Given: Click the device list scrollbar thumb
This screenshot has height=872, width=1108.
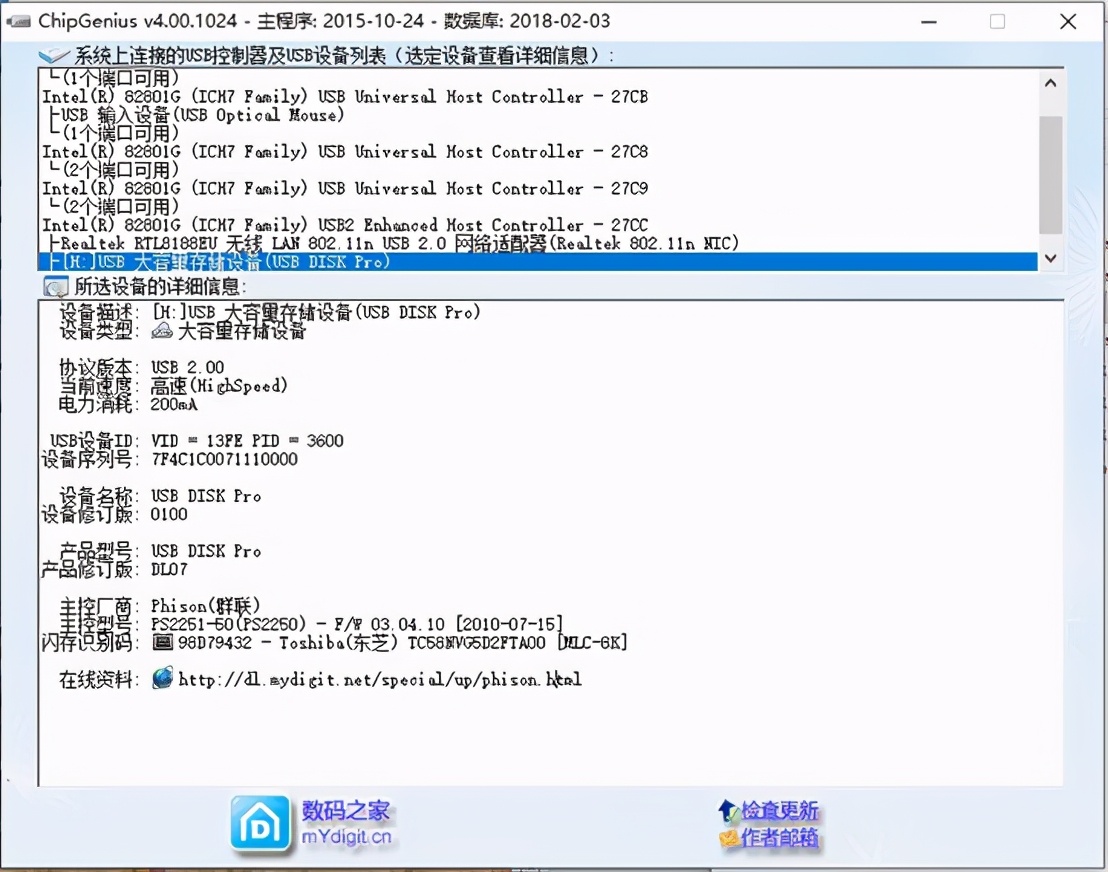Looking at the screenshot, I should click(x=1051, y=175).
